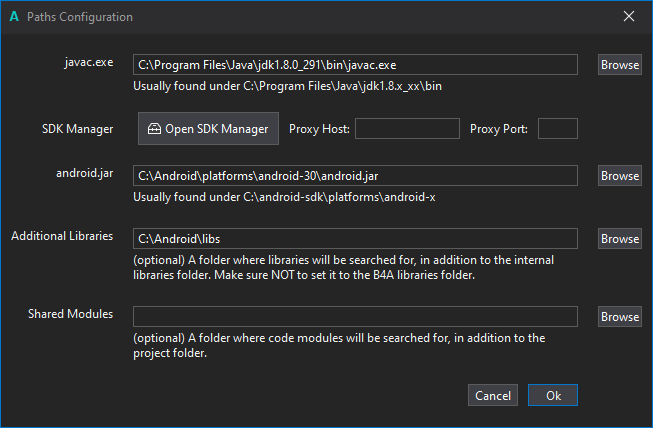
Task: Cancel the paths configuration changes
Action: tap(493, 395)
